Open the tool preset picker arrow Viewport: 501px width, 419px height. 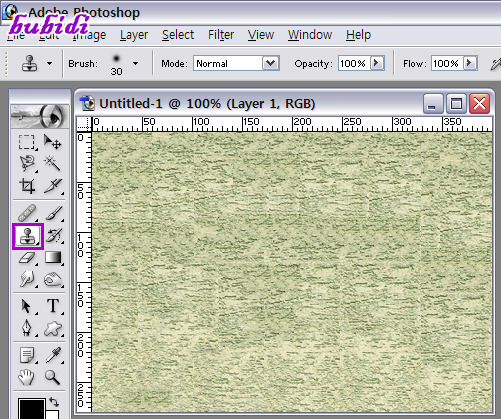coord(49,63)
